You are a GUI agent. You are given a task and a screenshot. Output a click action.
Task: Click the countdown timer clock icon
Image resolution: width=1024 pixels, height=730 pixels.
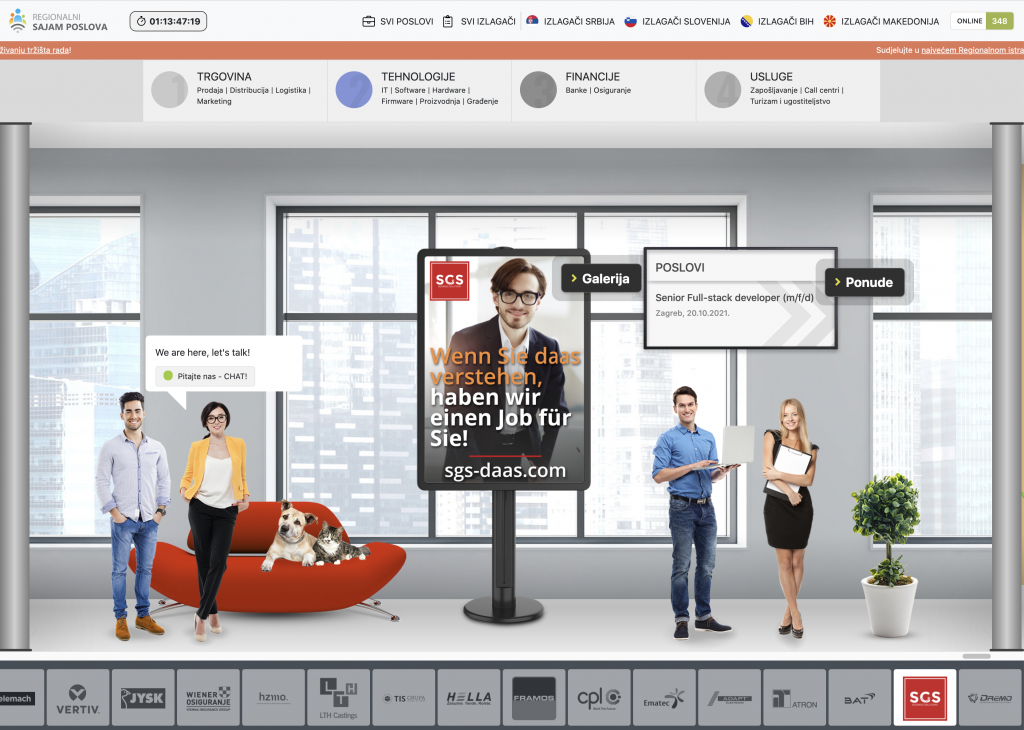coord(141,22)
